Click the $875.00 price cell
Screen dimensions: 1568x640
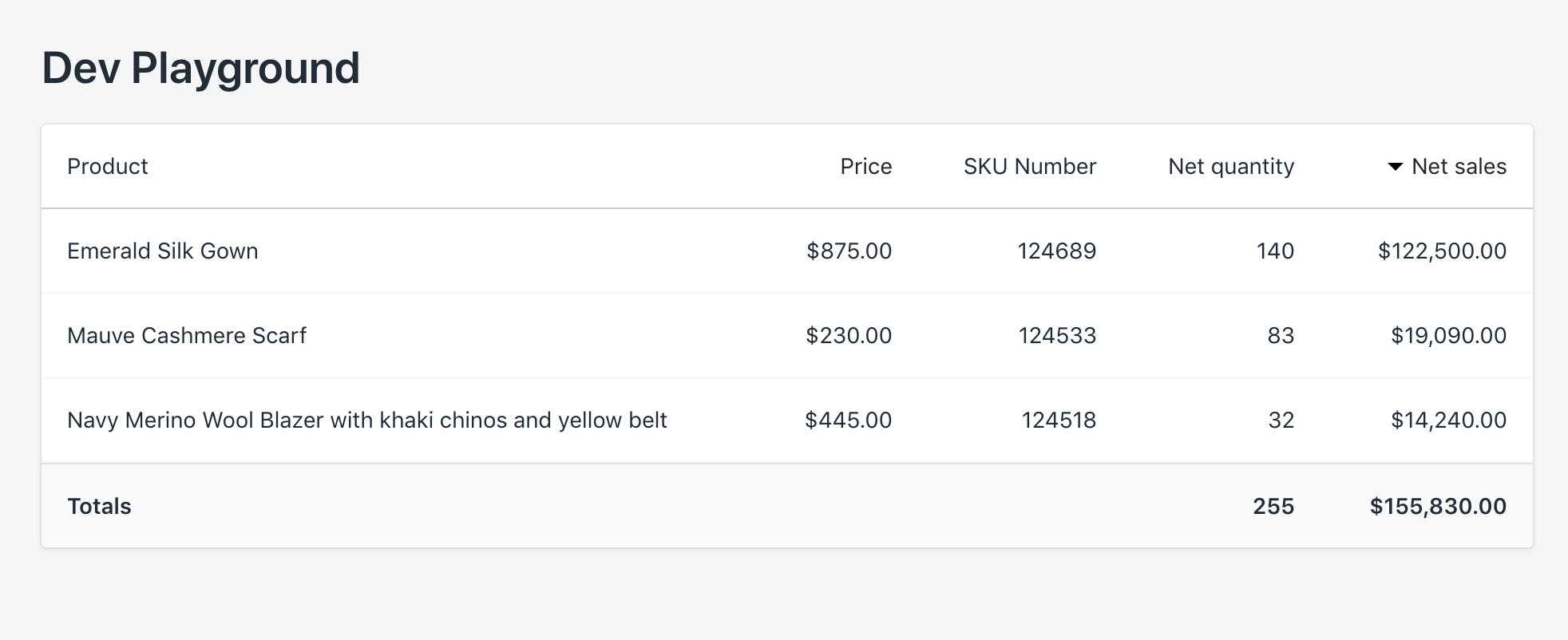(849, 251)
